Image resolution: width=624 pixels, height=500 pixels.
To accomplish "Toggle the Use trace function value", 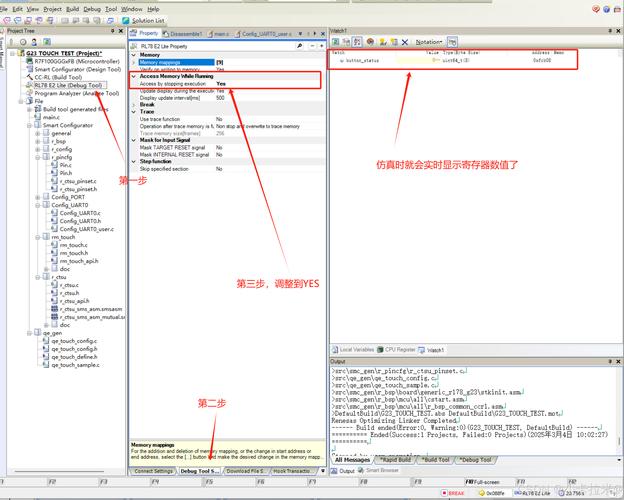I will pos(220,119).
